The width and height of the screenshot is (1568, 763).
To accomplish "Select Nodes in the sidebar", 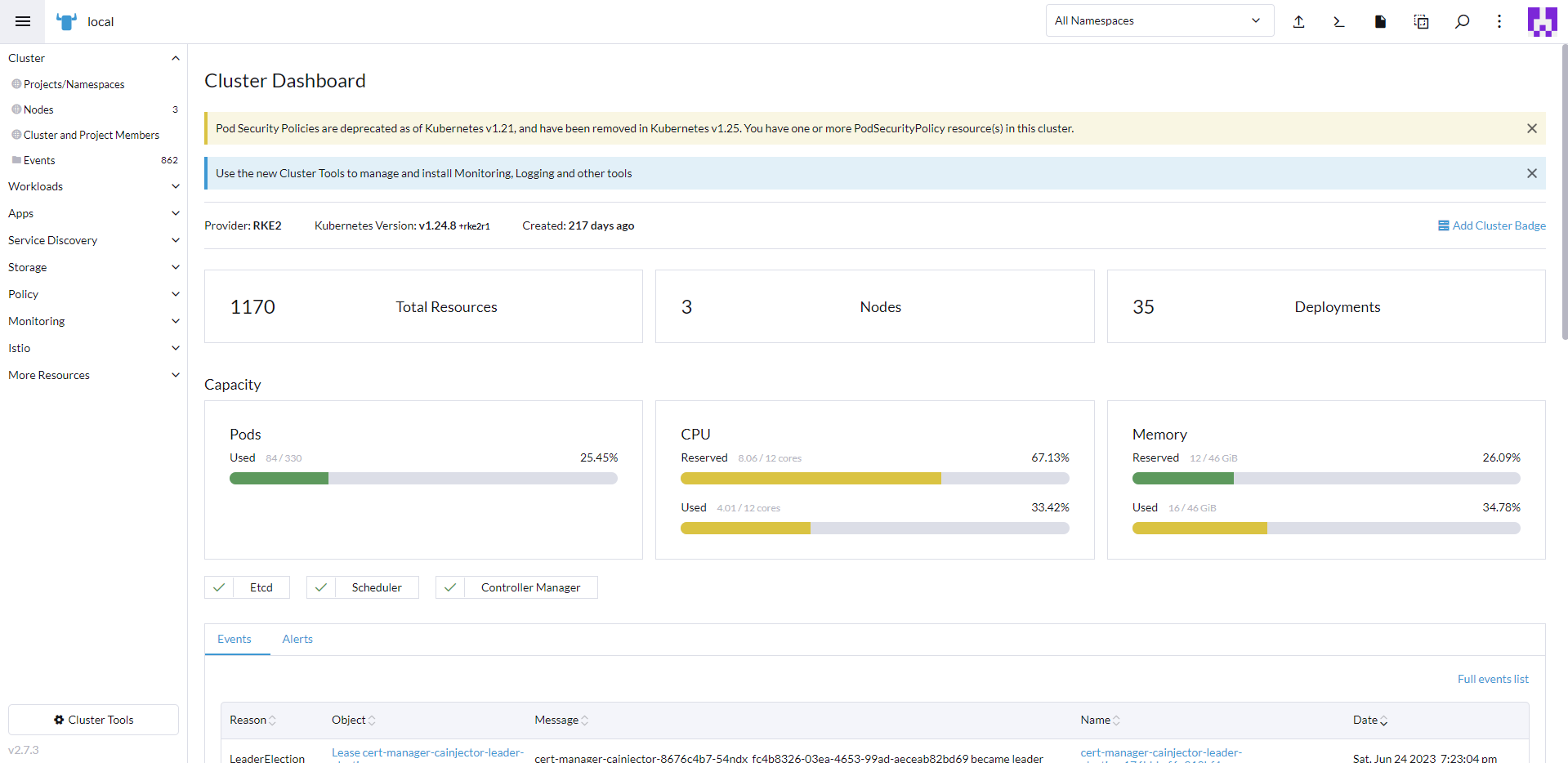I will (38, 109).
